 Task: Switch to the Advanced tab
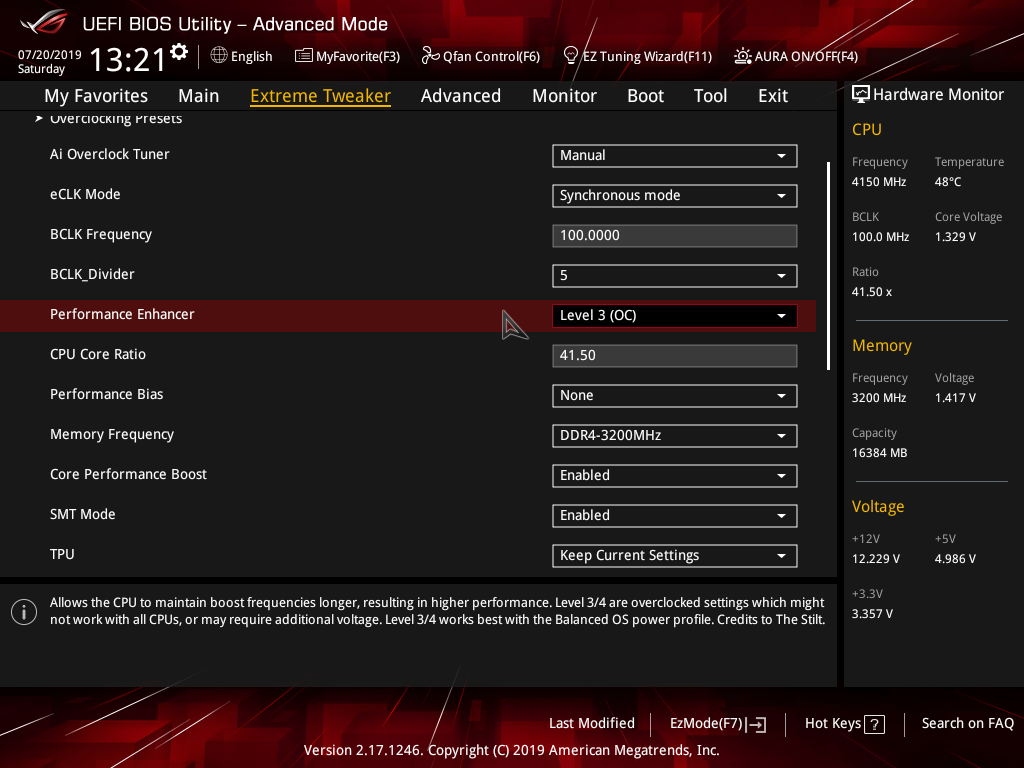[460, 96]
